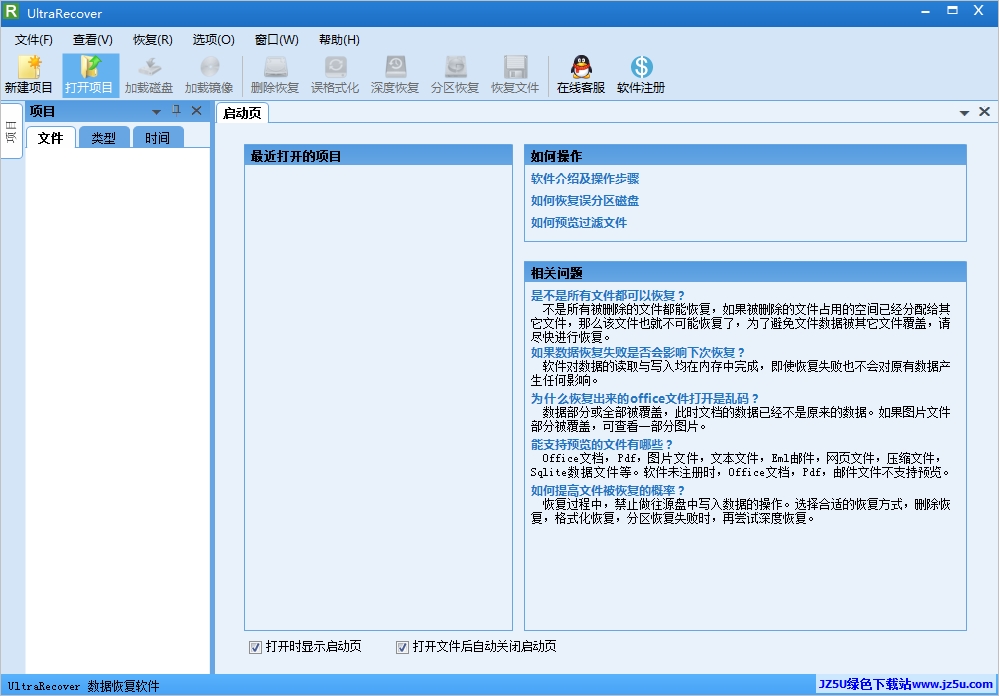Image resolution: width=999 pixels, height=696 pixels.
Task: Click the 新建项目 toolbar icon
Action: pyautogui.click(x=29, y=75)
